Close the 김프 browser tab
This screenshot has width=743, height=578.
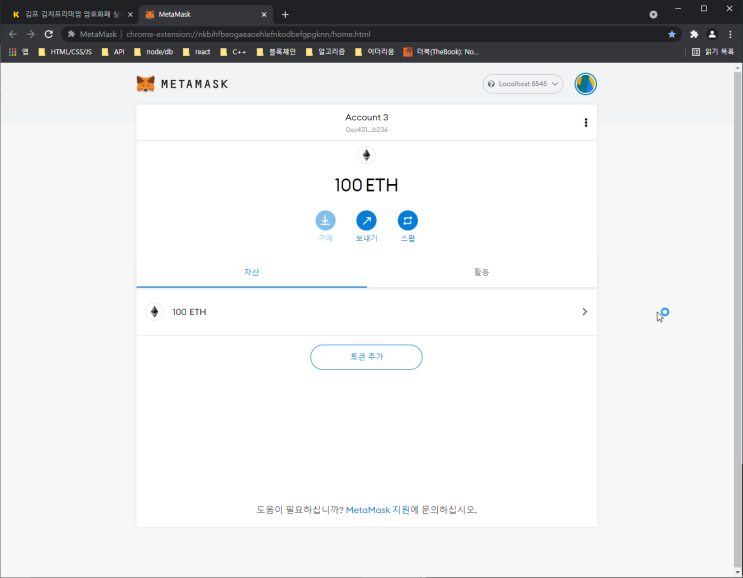point(130,15)
